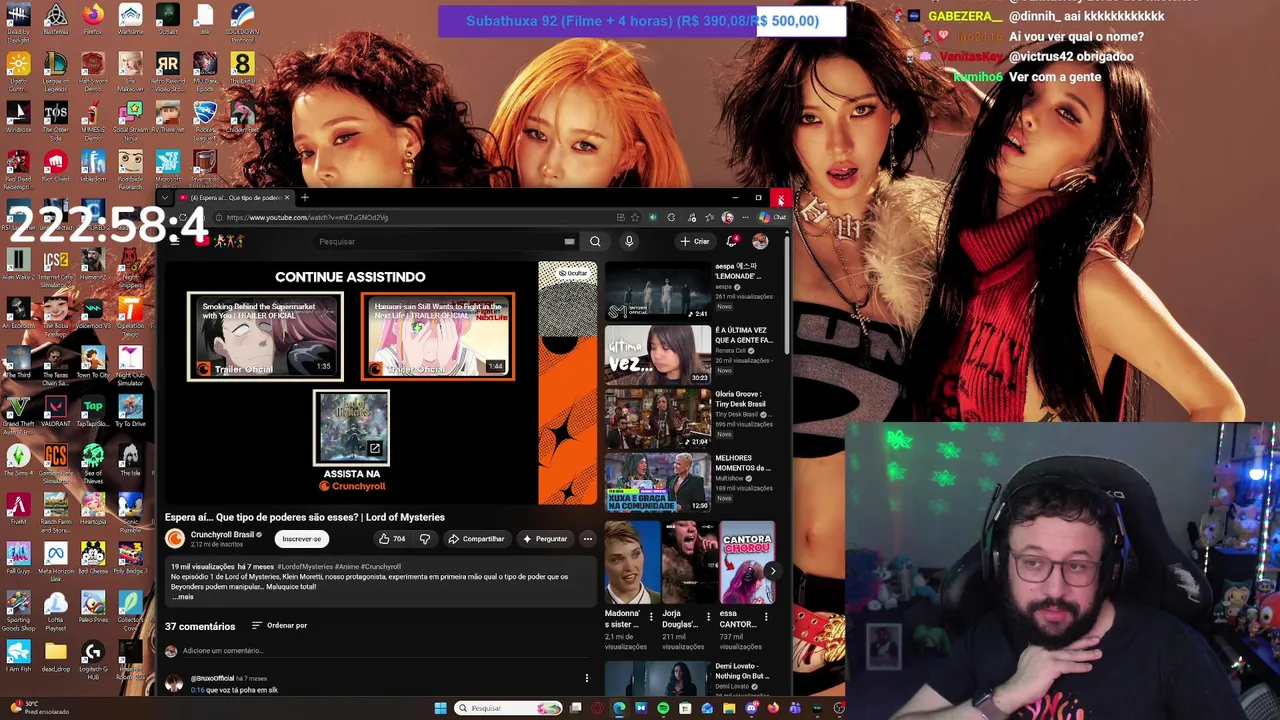Open the VALORANT desktop icon
The image size is (1280, 720).
[x=55, y=410]
